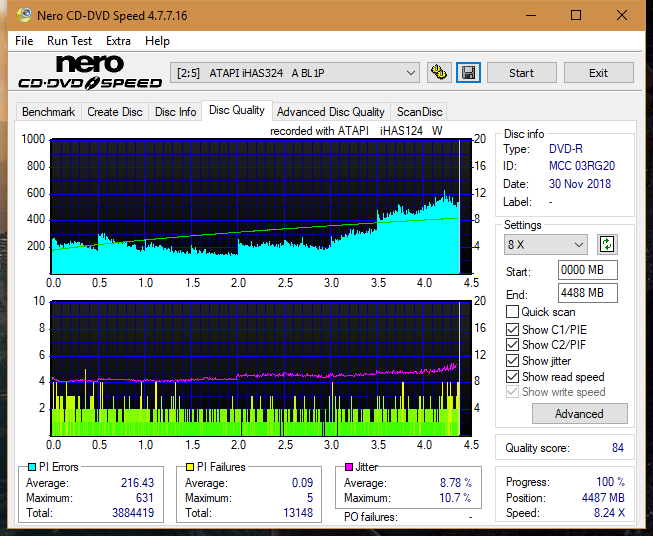Click the Nero app icon in title bar
653x536 pixels.
coord(24,15)
